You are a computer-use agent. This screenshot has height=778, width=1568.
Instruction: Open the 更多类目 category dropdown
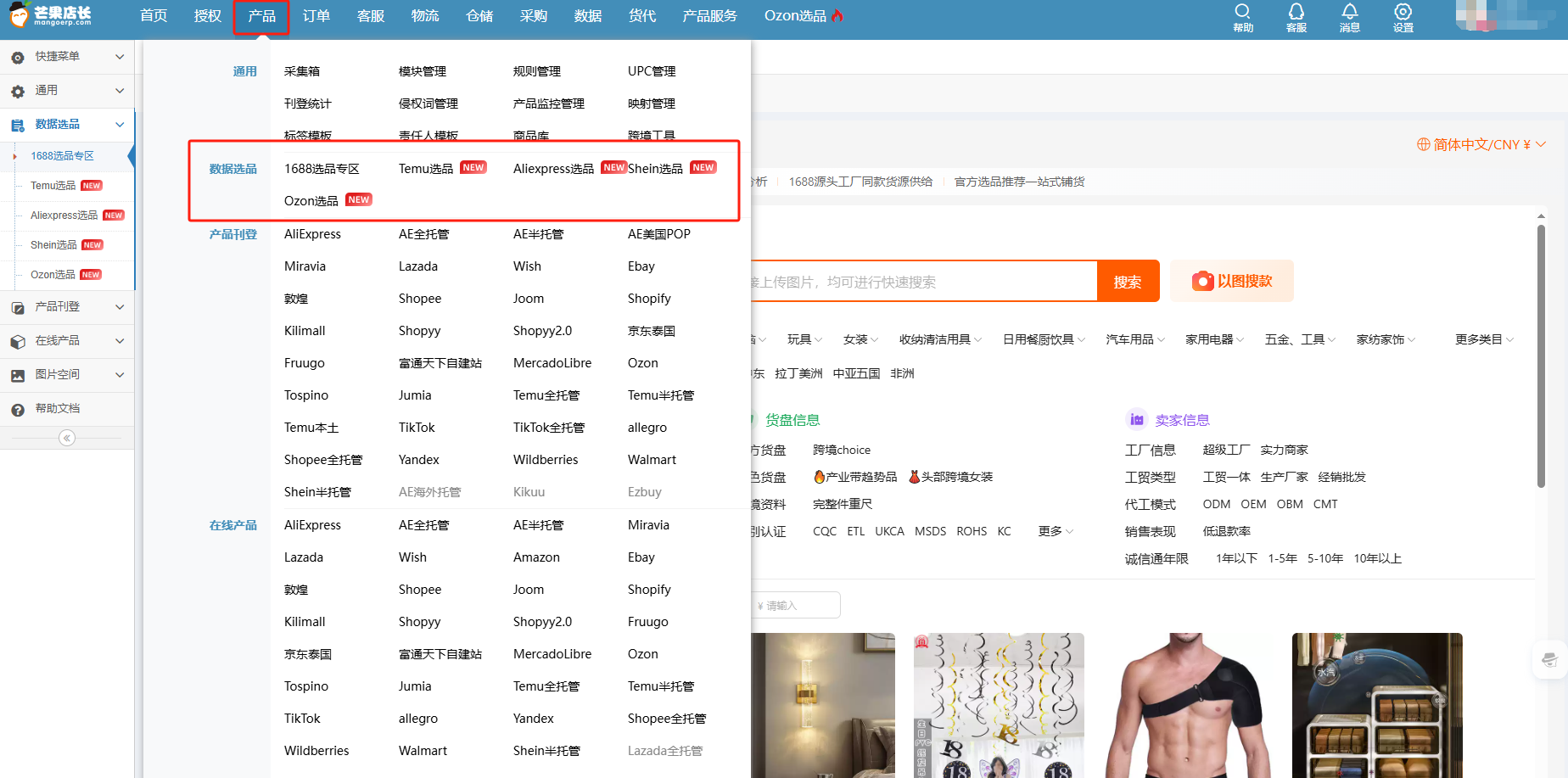click(1484, 339)
